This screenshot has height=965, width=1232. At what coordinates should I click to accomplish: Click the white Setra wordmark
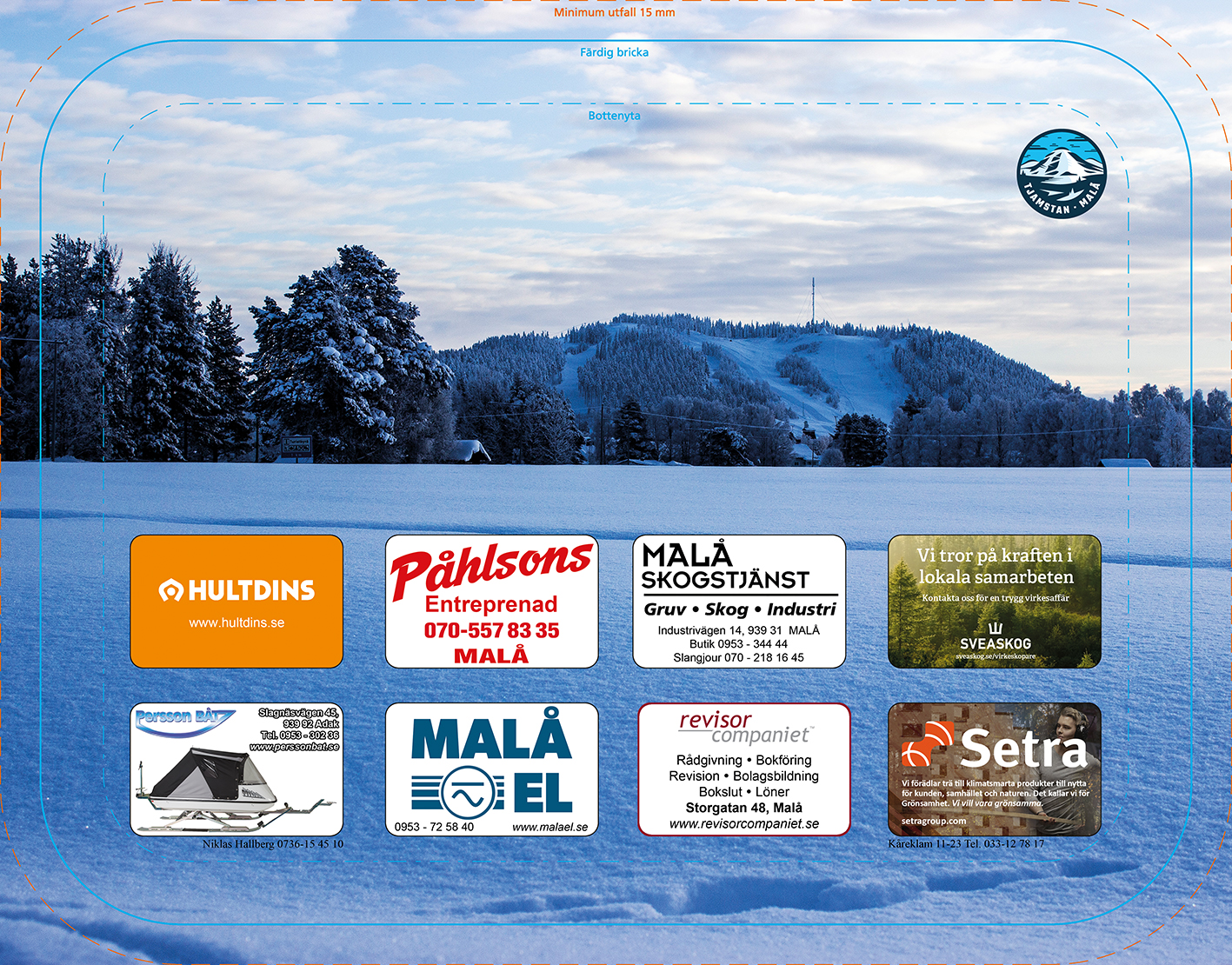[1024, 748]
